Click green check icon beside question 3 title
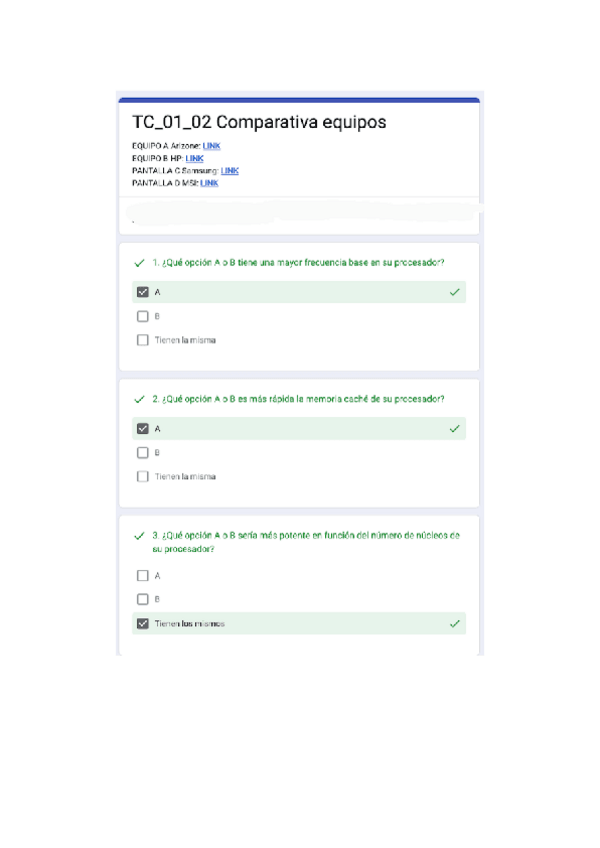Screen dimensions: 600x848 [139, 536]
